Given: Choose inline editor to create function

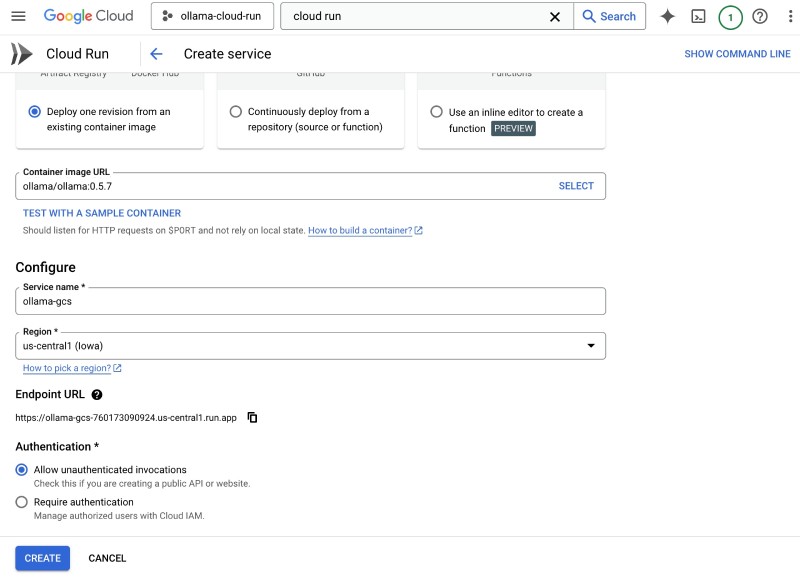Looking at the screenshot, I should point(436,112).
